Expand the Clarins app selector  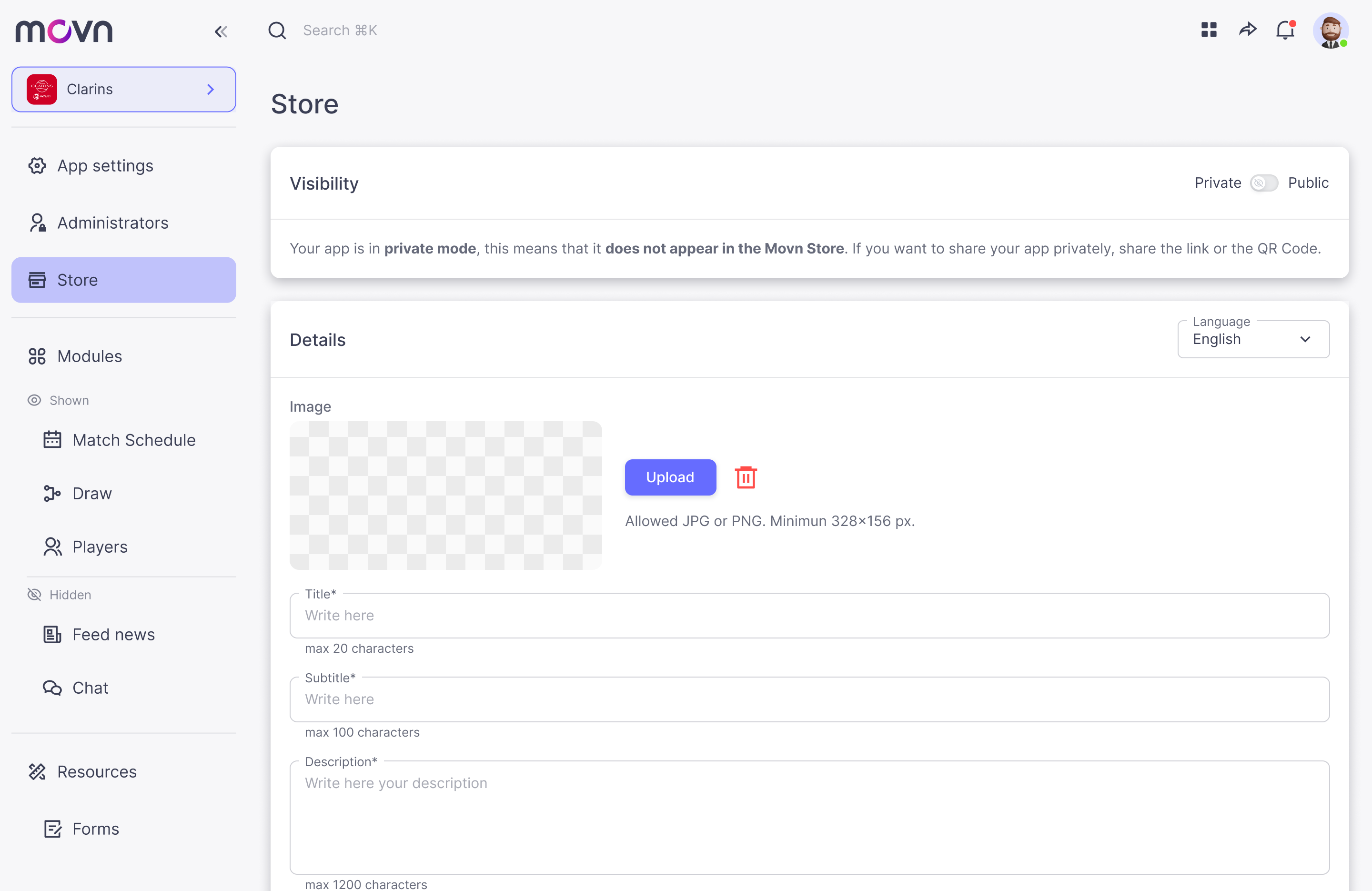(x=124, y=90)
